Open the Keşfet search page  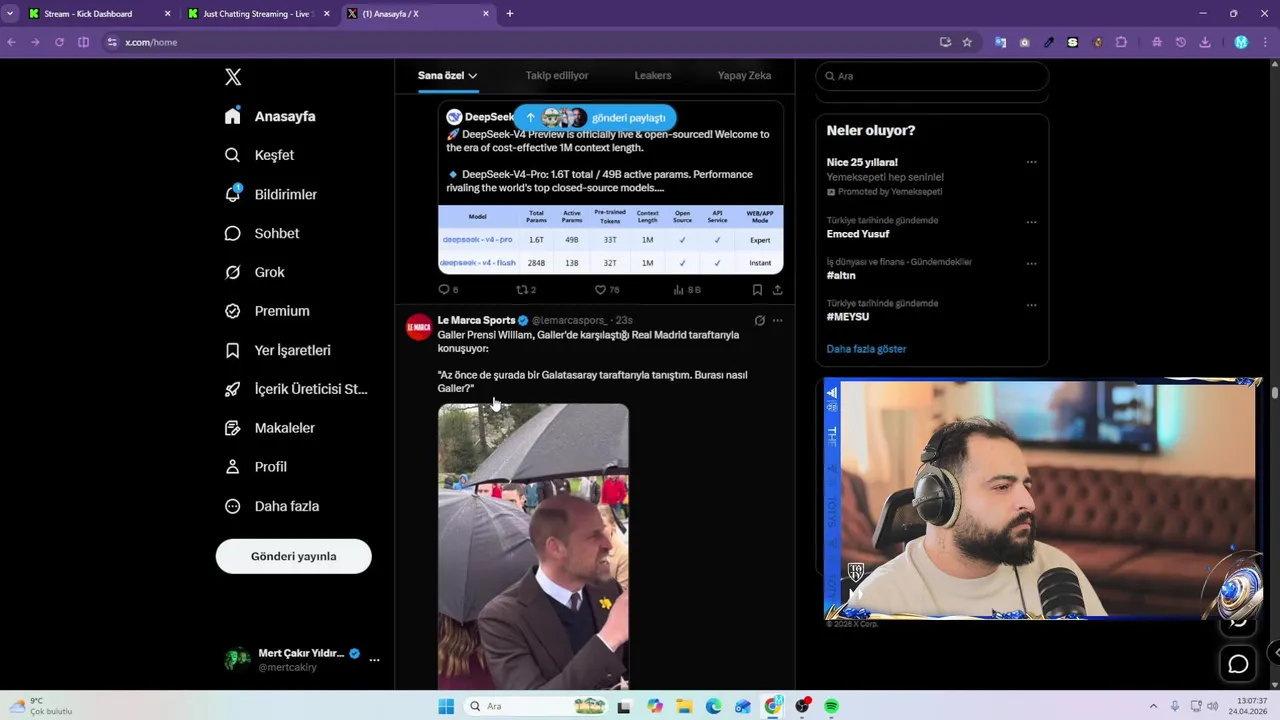pos(260,155)
